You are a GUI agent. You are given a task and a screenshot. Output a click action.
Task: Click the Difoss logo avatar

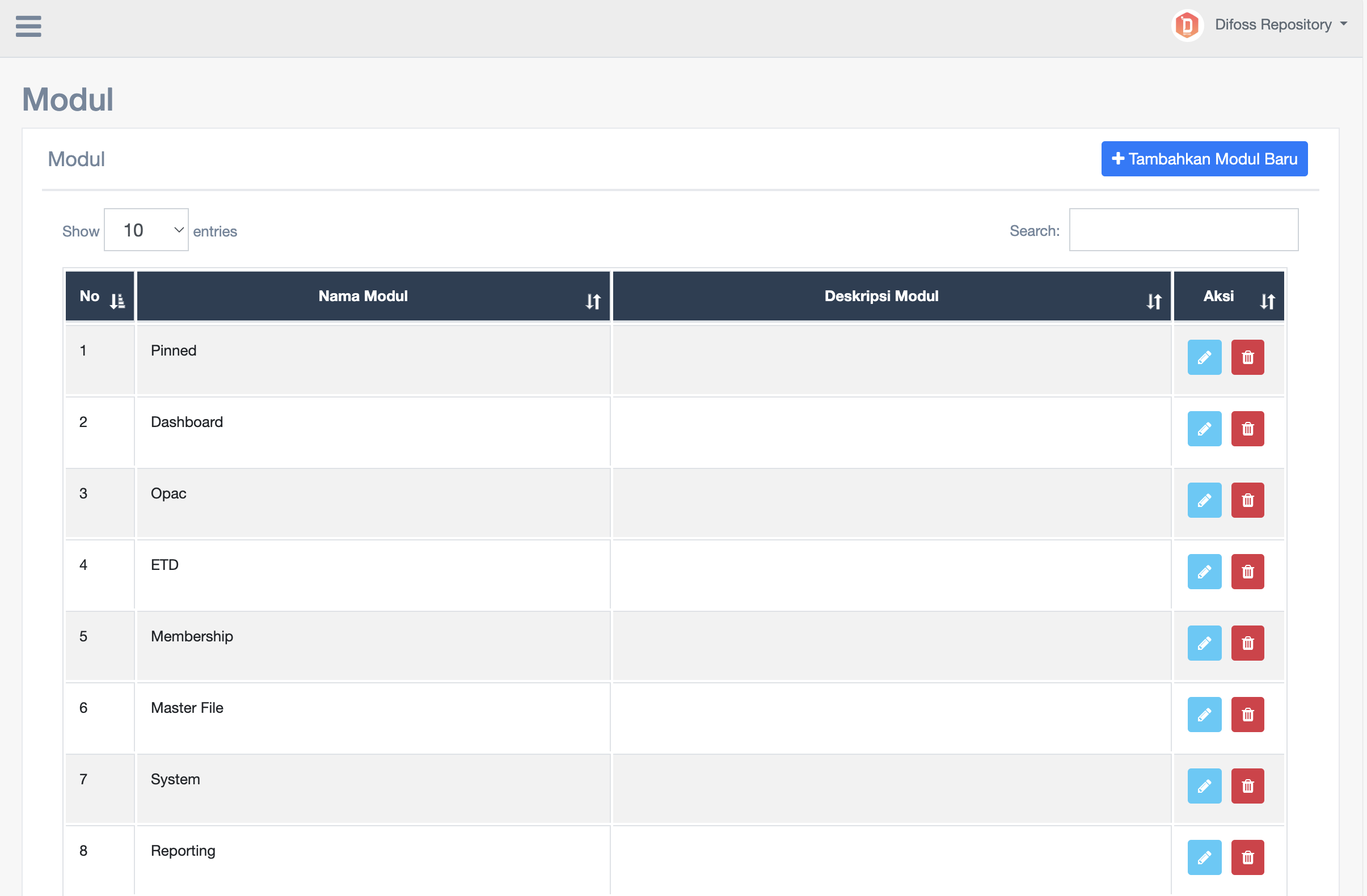[x=1187, y=26]
